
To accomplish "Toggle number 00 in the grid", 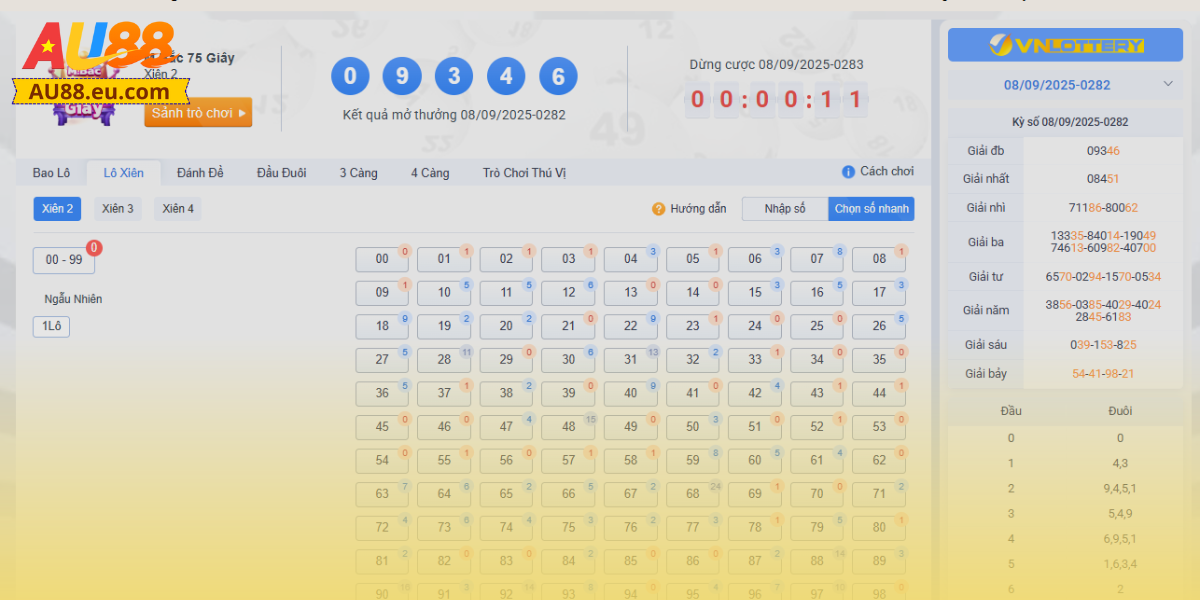I will tap(382, 260).
